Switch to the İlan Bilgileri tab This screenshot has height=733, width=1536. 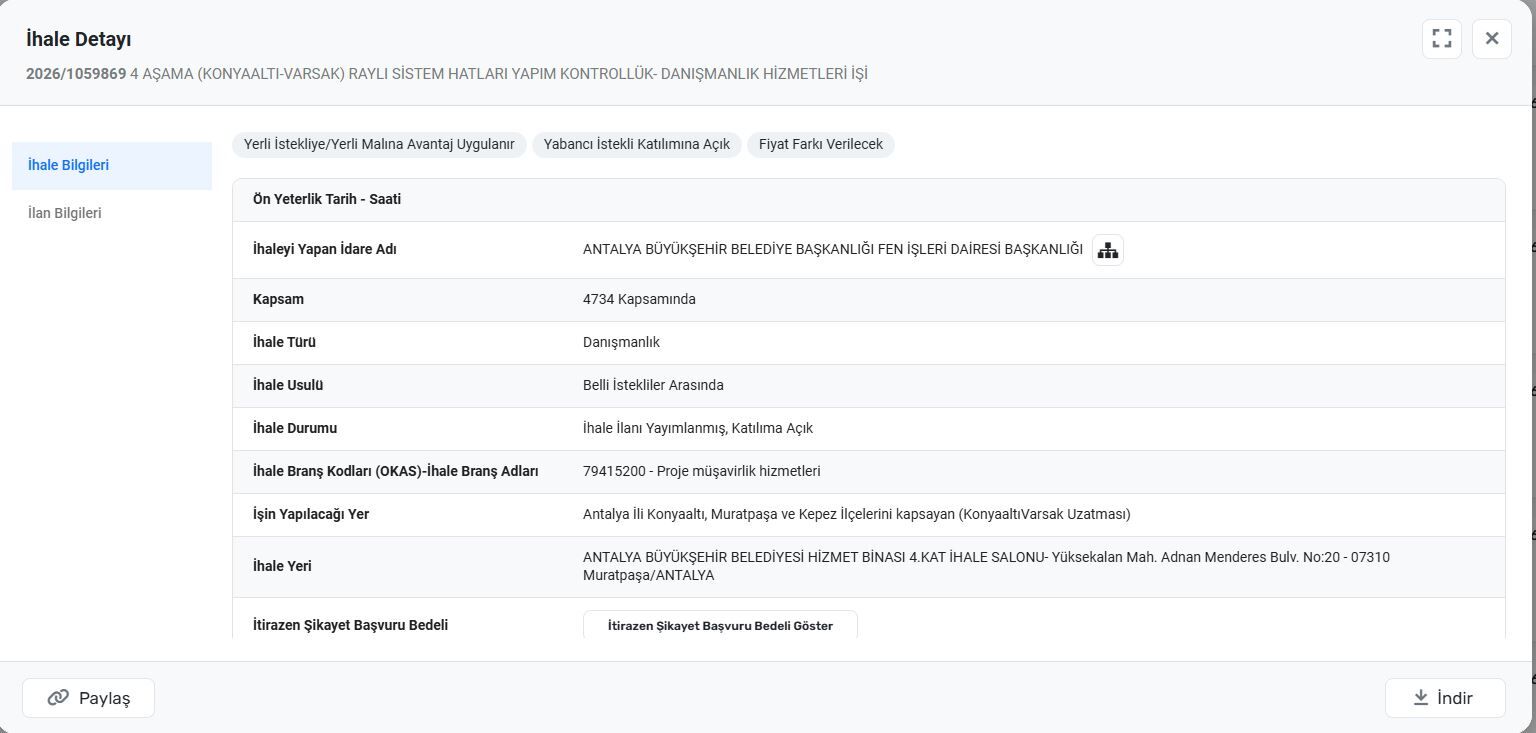[112, 213]
